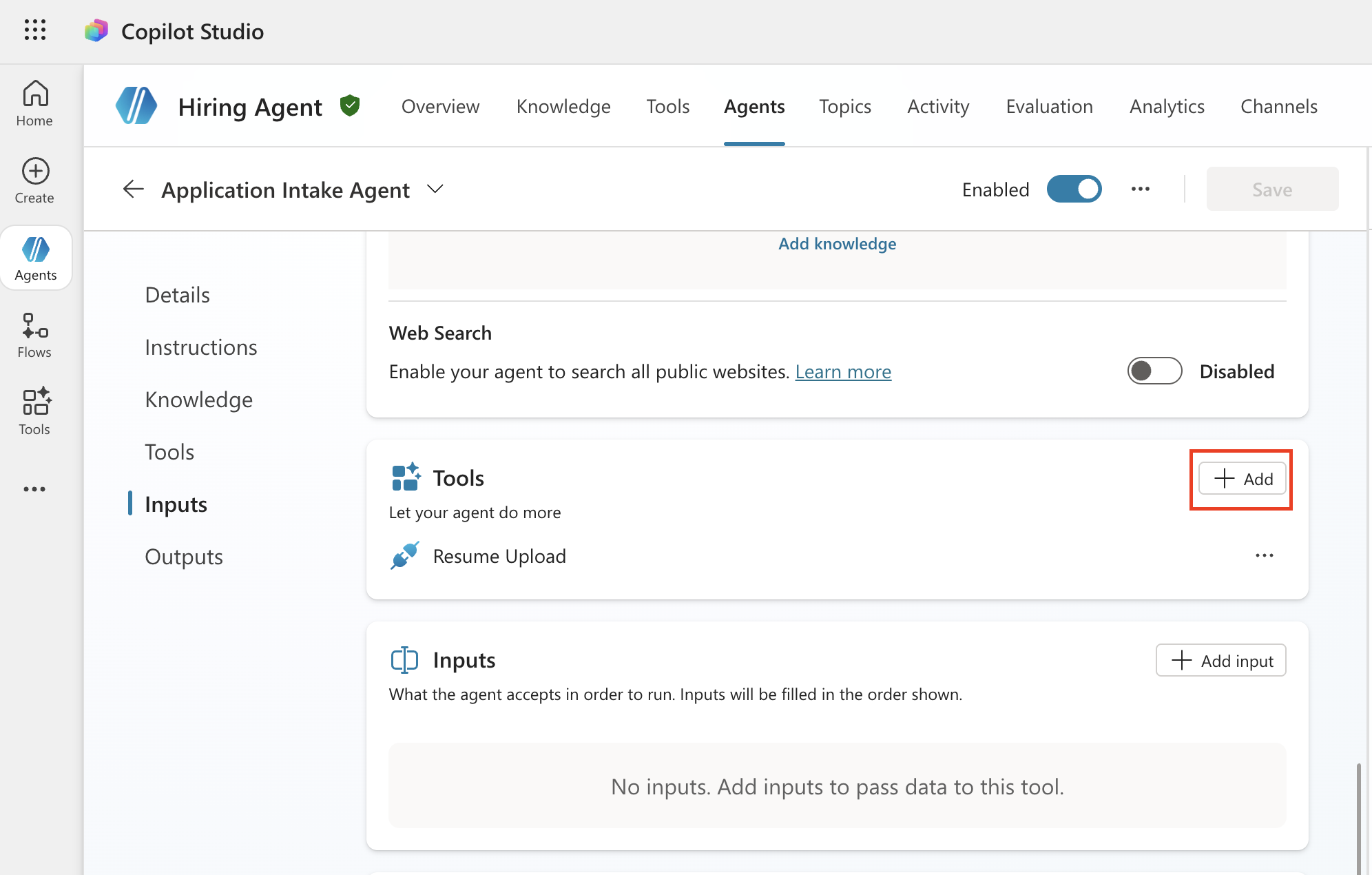Enable the Web Search toggle
1372x875 pixels.
(x=1154, y=371)
